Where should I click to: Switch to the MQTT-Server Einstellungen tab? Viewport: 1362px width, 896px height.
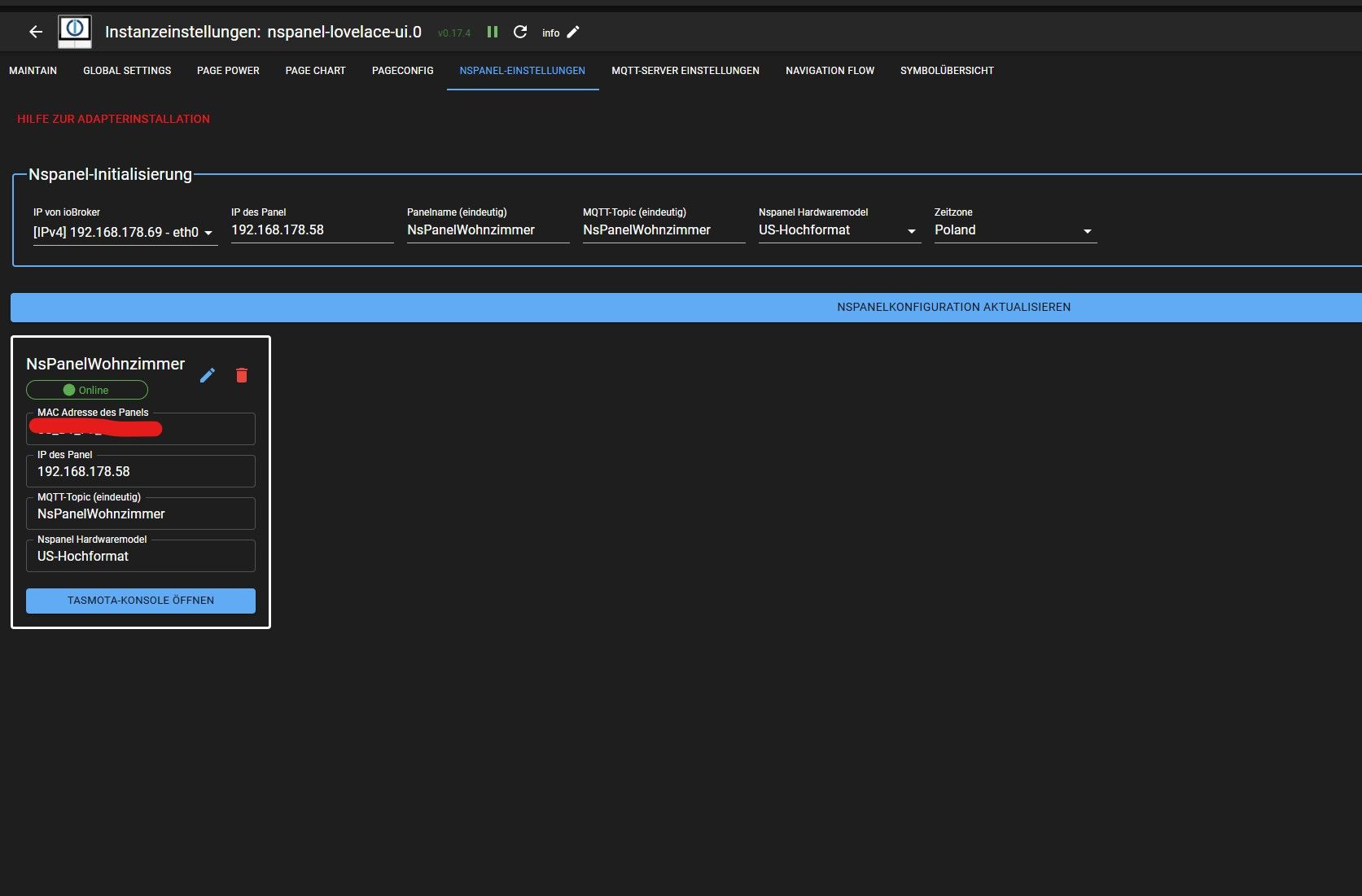pyautogui.click(x=685, y=71)
